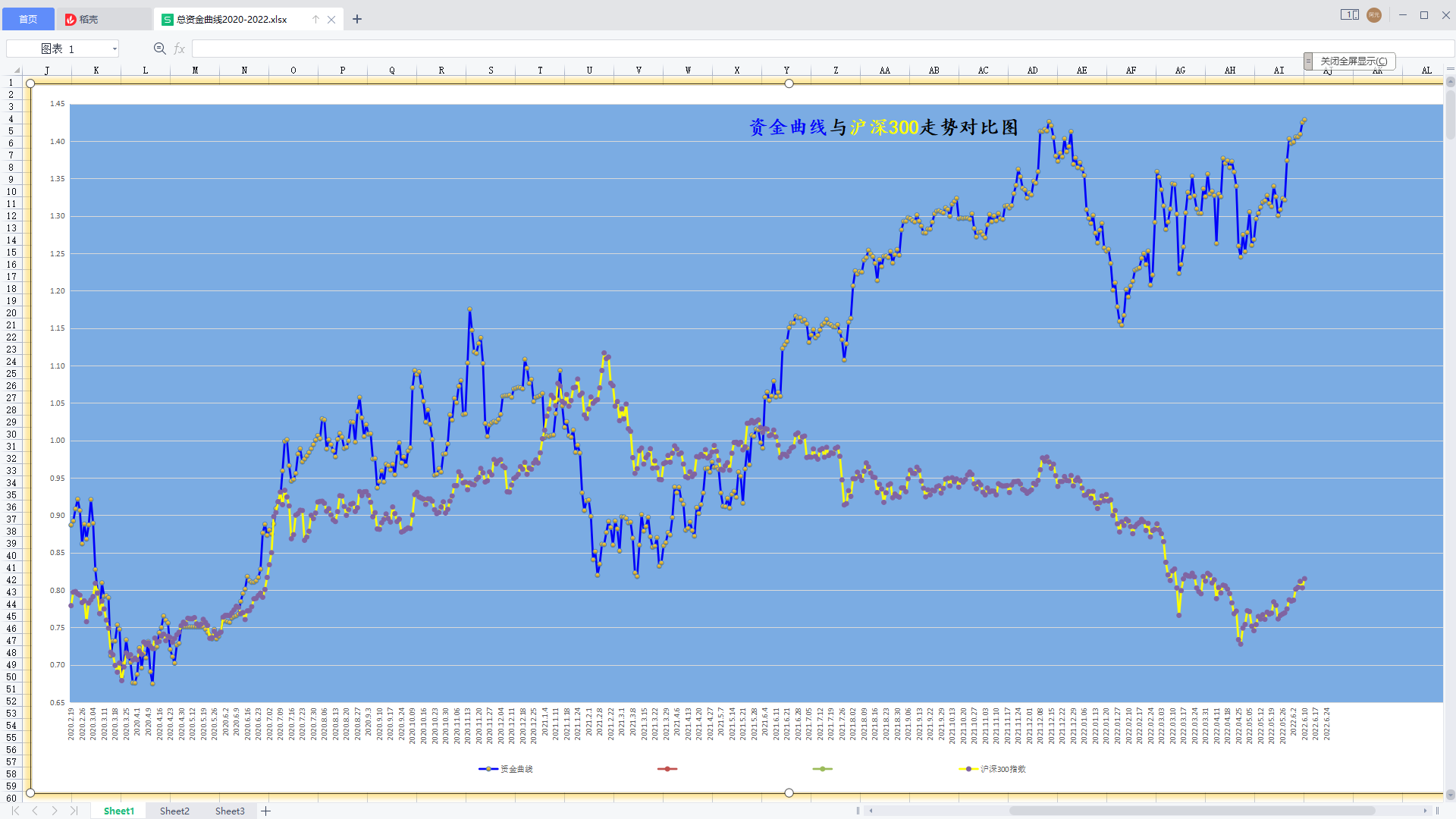Jump to first sheet navigation arrow
This screenshot has height=819, width=1456.
(15, 811)
